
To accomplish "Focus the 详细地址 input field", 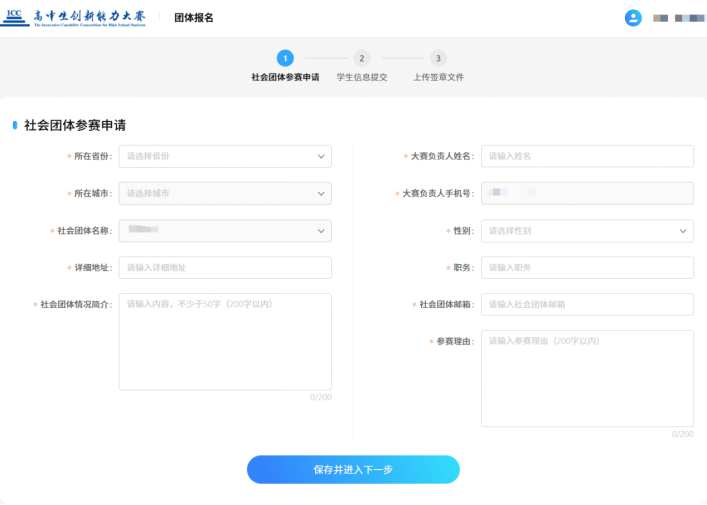I will (x=224, y=268).
